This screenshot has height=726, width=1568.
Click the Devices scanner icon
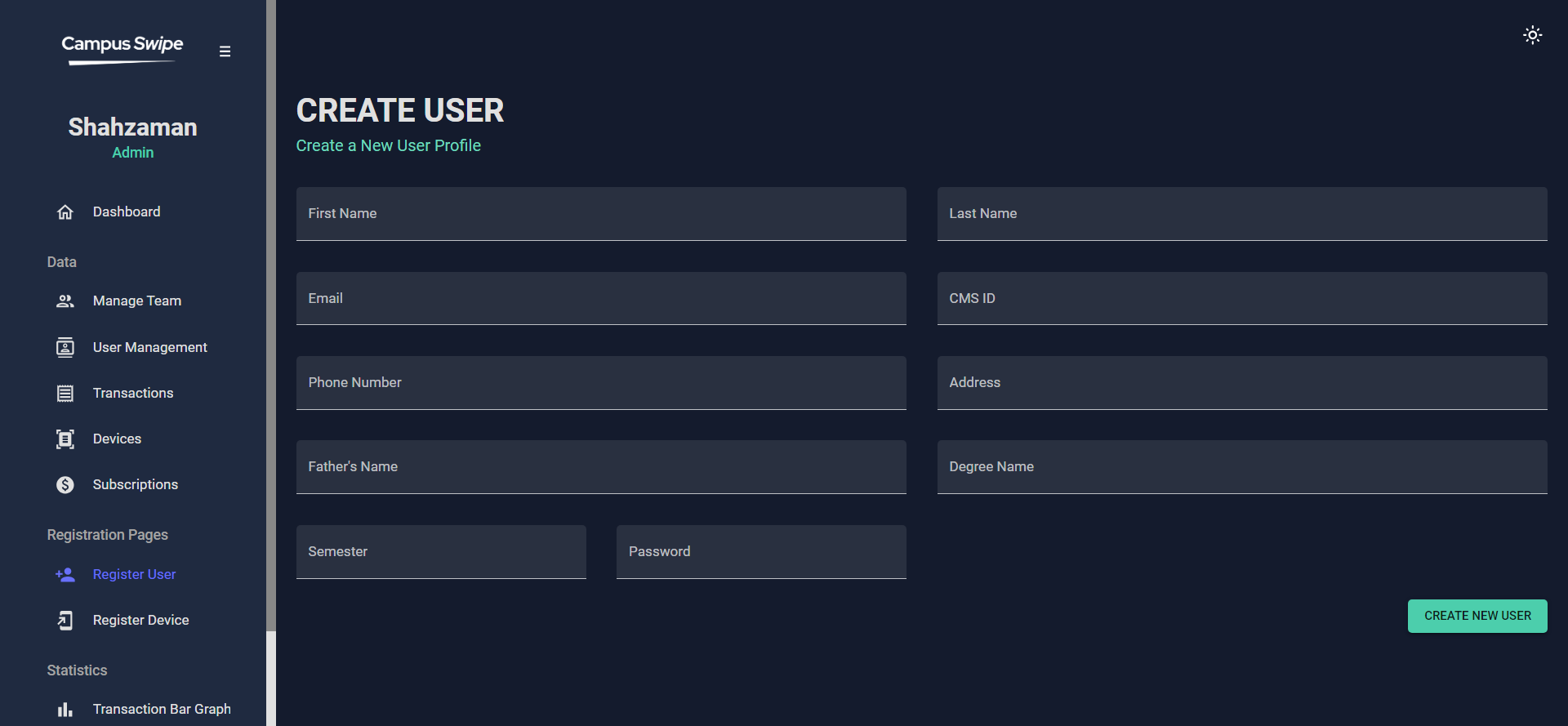pos(65,439)
